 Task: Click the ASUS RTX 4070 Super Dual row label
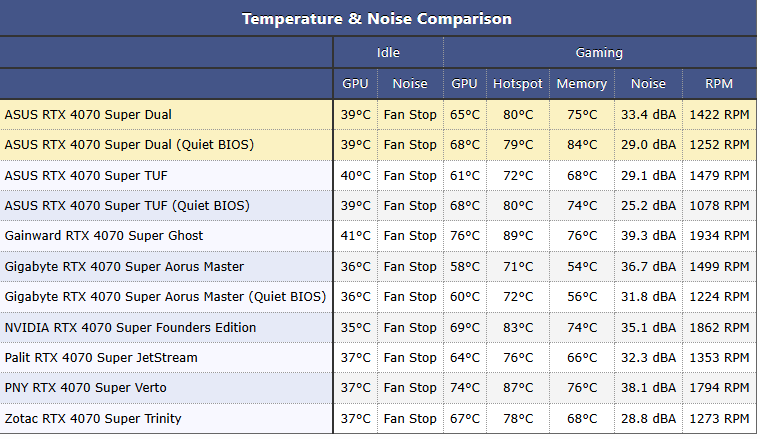[88, 115]
